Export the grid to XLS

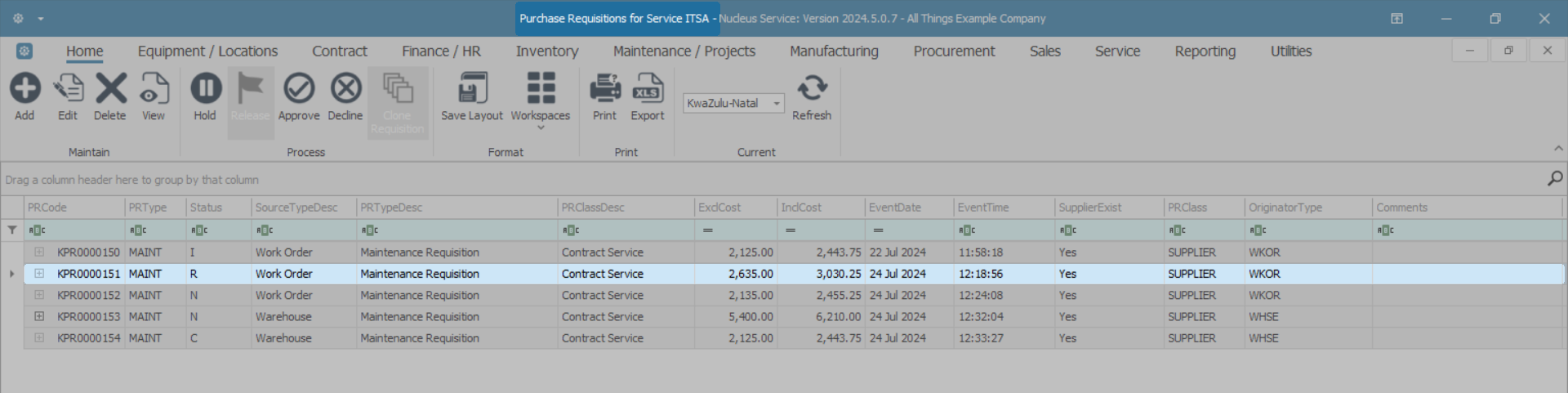648,88
